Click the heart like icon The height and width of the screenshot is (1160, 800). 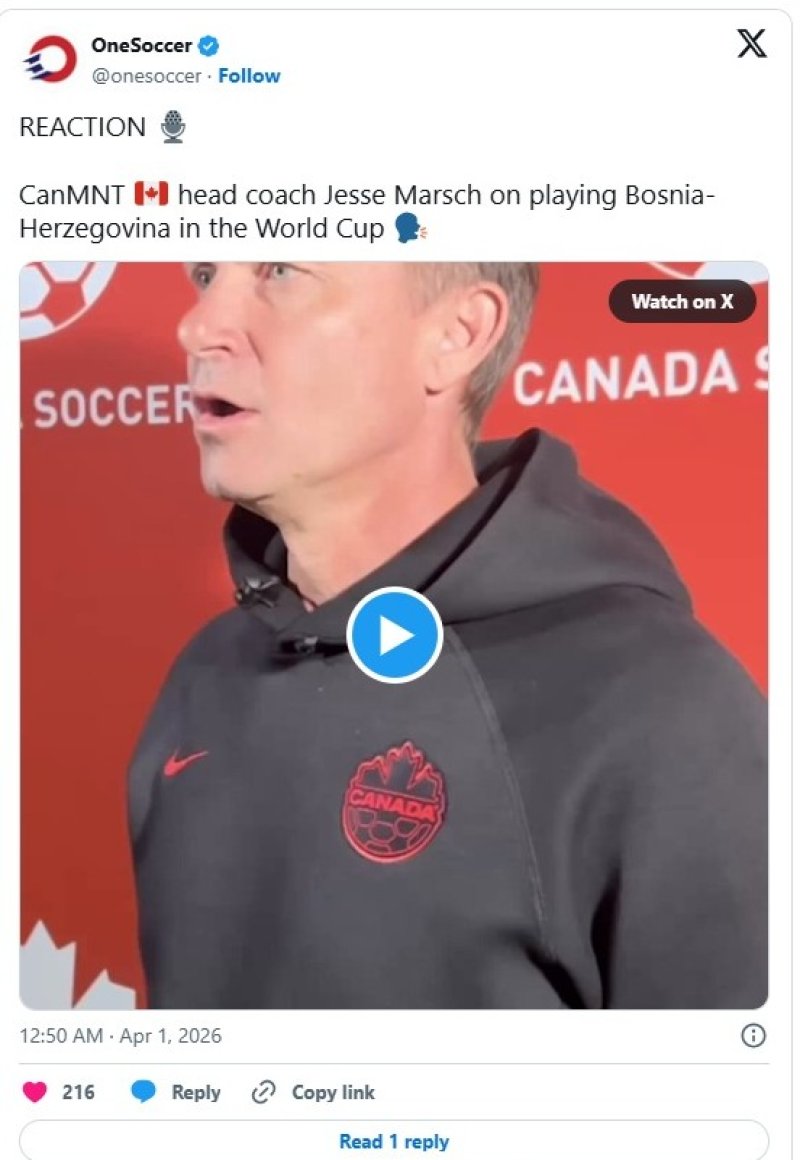click(x=35, y=1092)
